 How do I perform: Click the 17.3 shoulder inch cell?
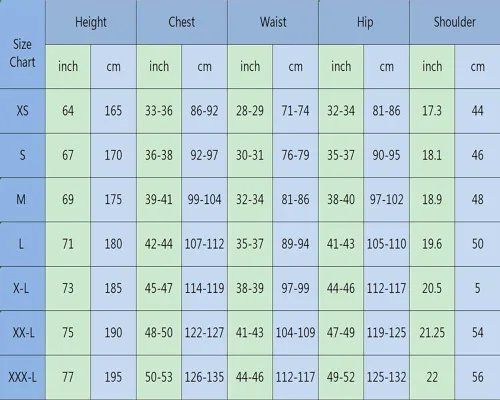coord(432,111)
